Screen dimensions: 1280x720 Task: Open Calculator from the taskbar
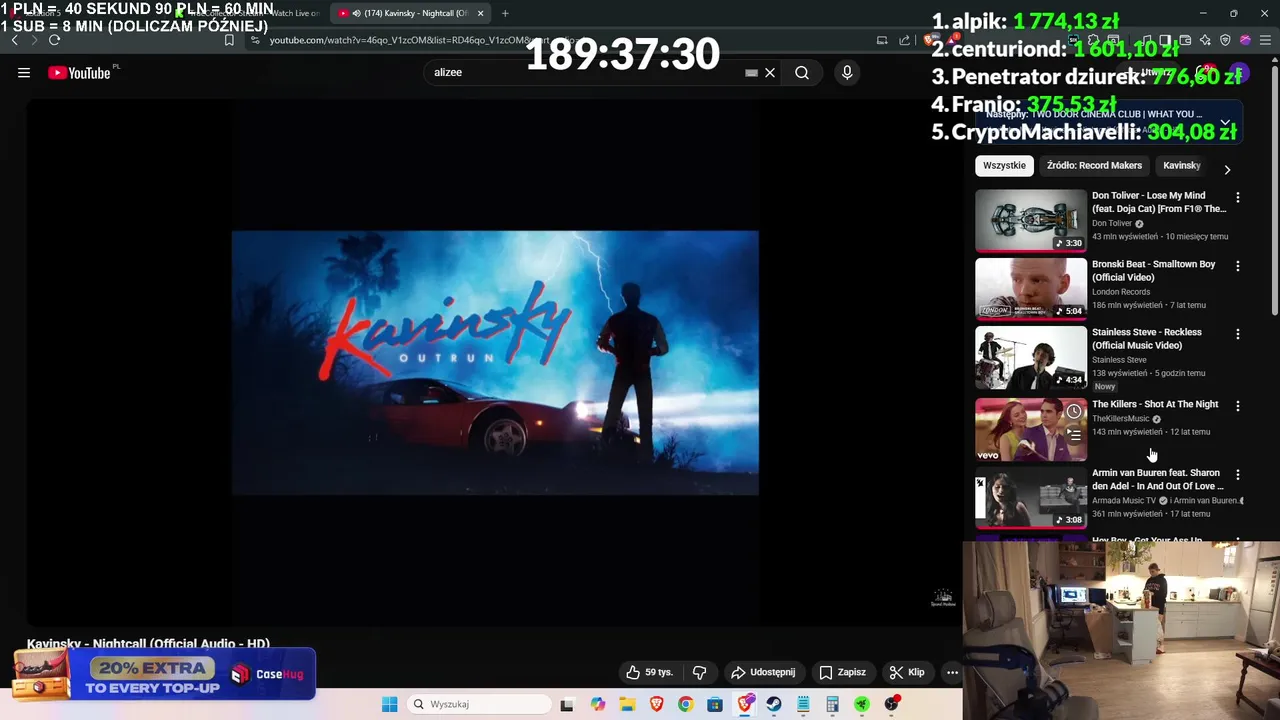click(832, 704)
